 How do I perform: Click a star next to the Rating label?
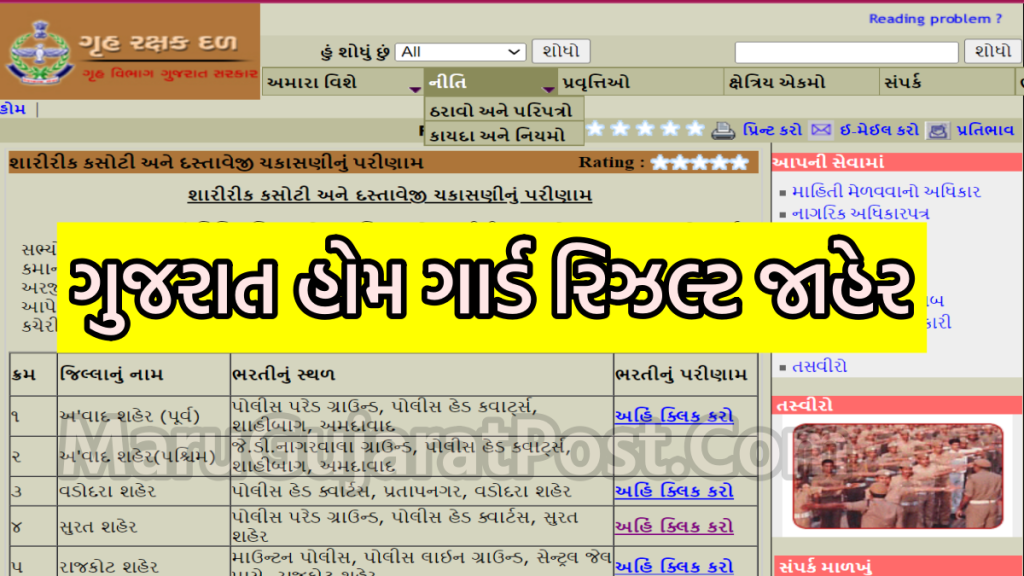[x=699, y=162]
